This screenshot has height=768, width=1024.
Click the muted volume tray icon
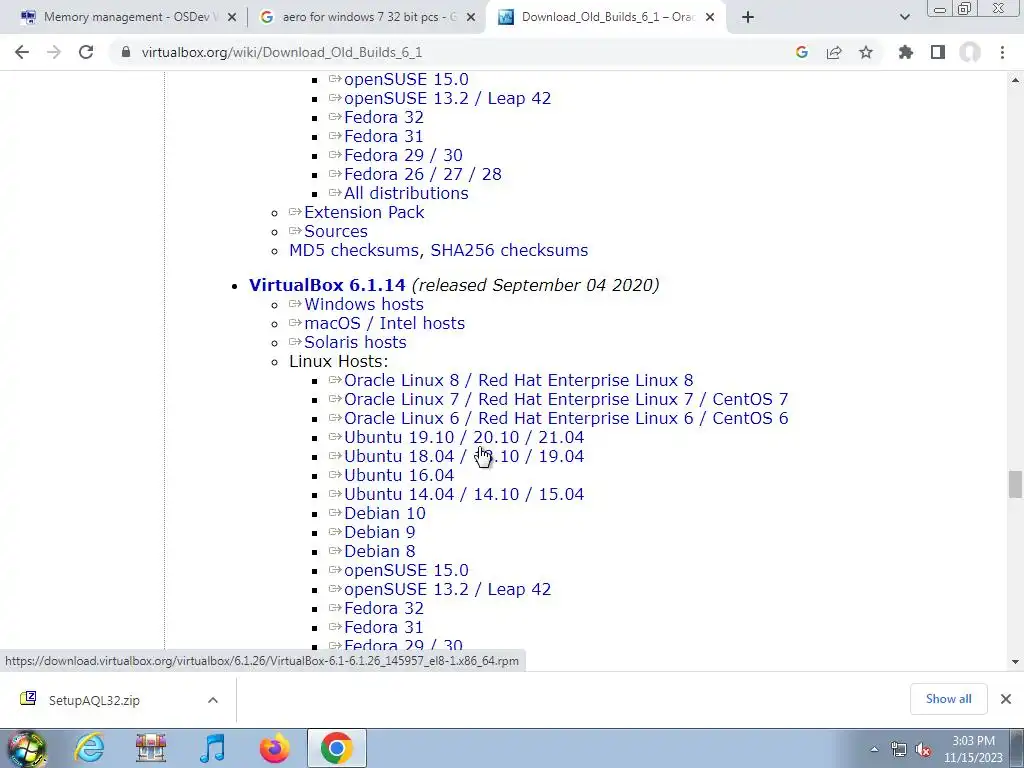pos(923,749)
